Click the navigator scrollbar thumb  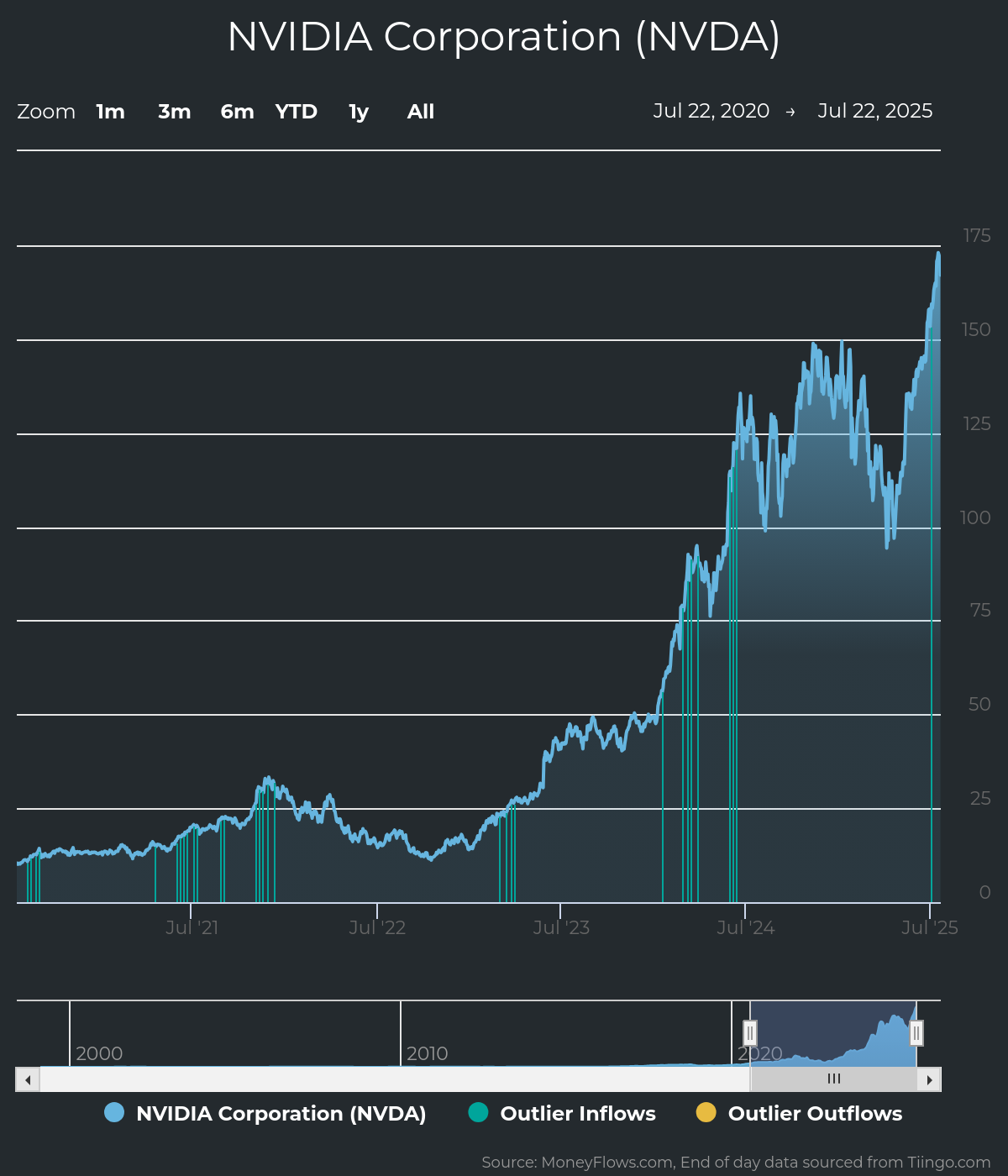833,1079
